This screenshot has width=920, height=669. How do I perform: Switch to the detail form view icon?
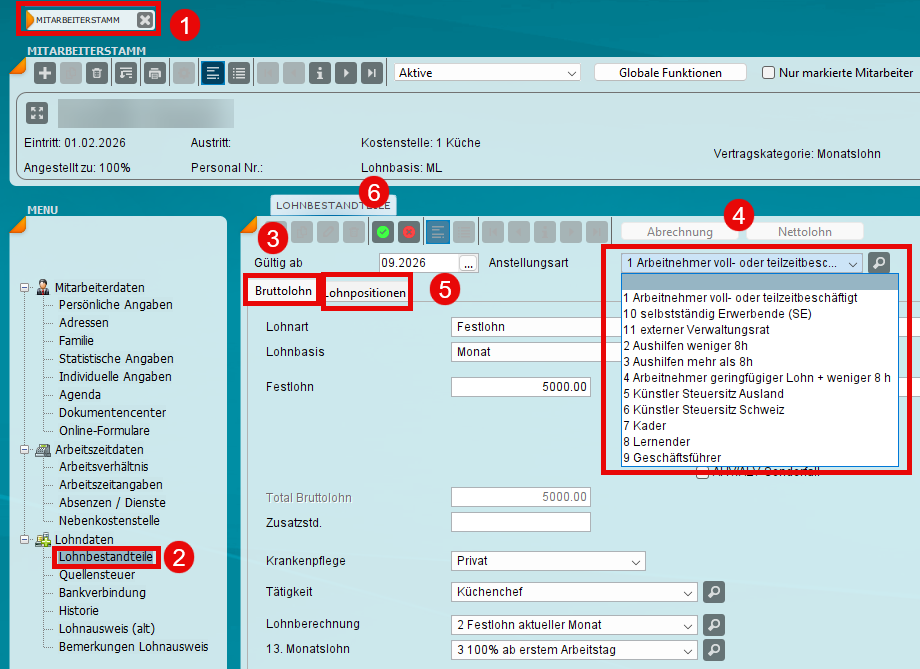point(213,73)
